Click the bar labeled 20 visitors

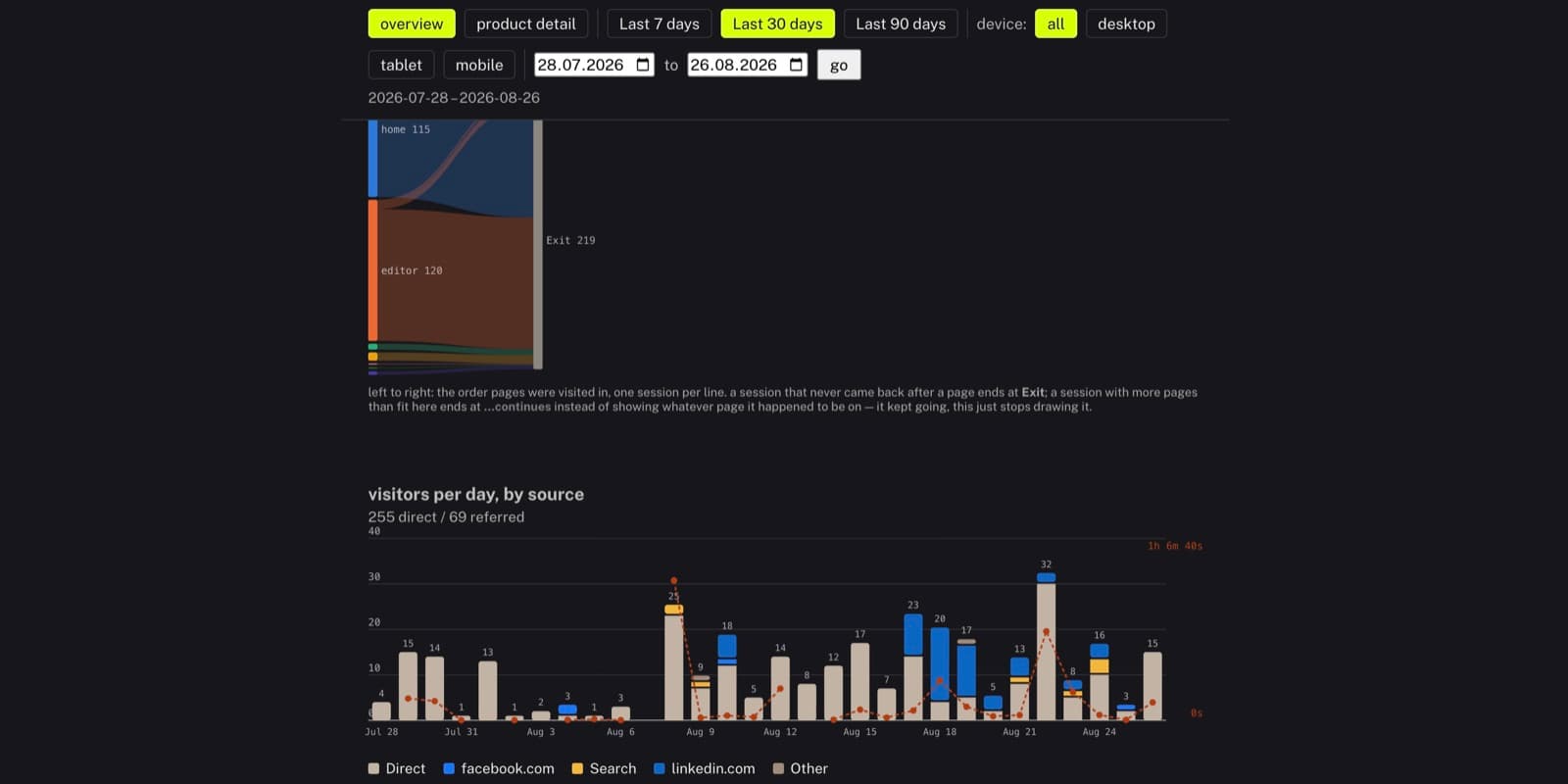click(x=940, y=674)
